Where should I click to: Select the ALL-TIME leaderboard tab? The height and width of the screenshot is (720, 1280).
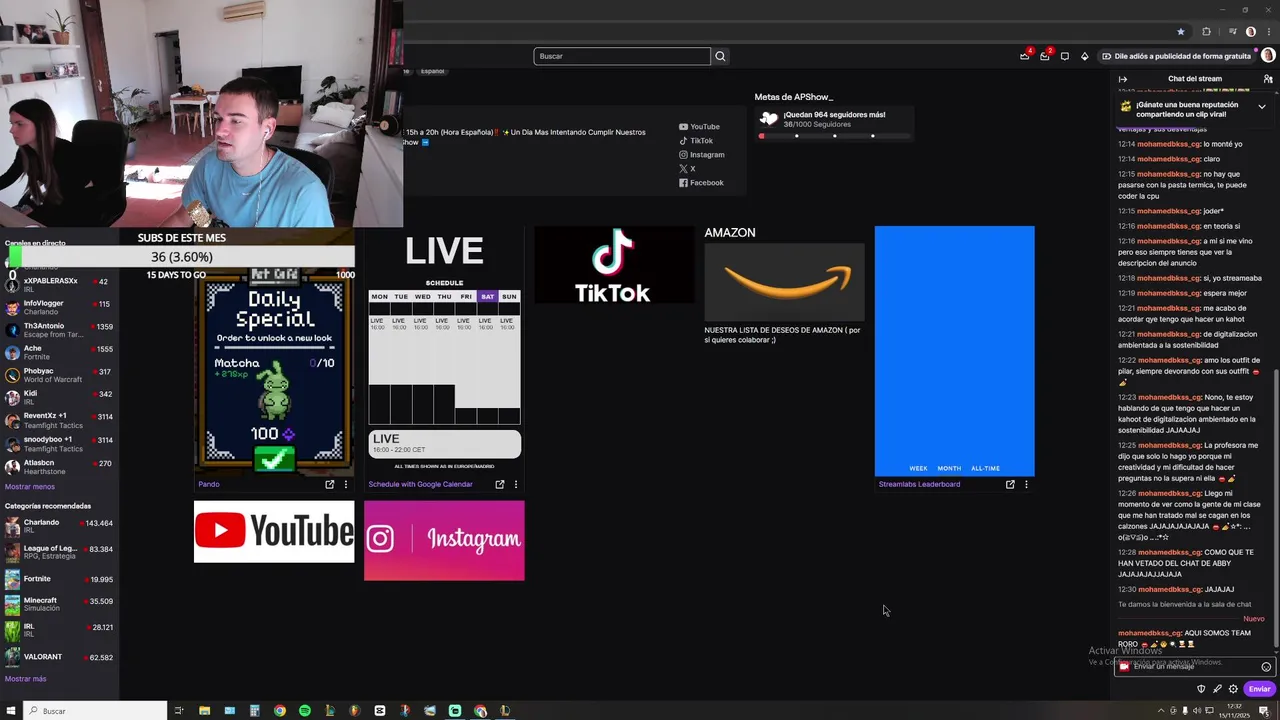coord(985,468)
